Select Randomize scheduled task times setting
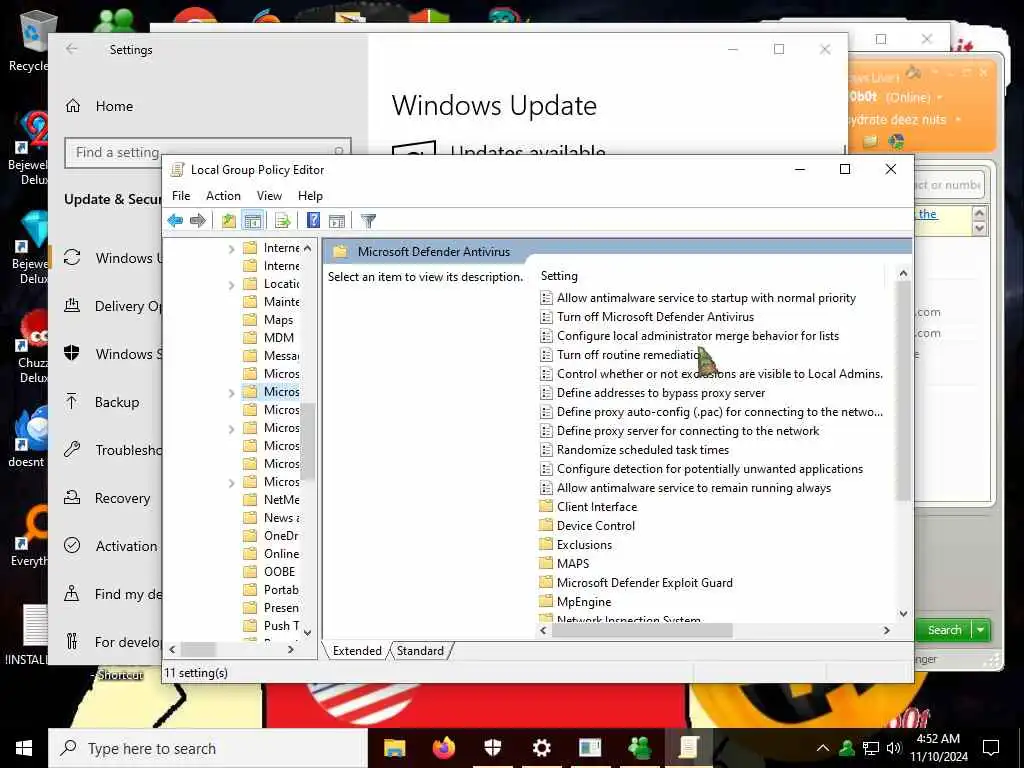 tap(643, 450)
